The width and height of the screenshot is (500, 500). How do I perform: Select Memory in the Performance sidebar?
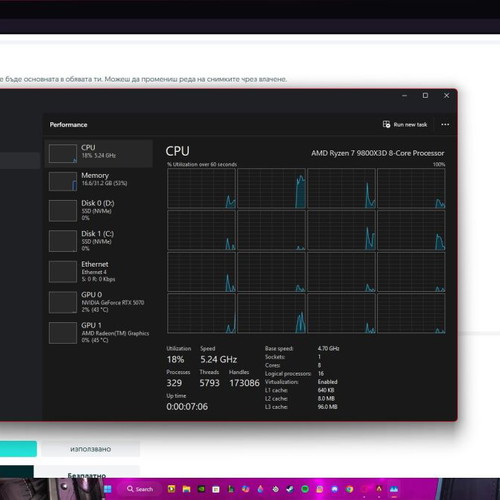pyautogui.click(x=99, y=181)
